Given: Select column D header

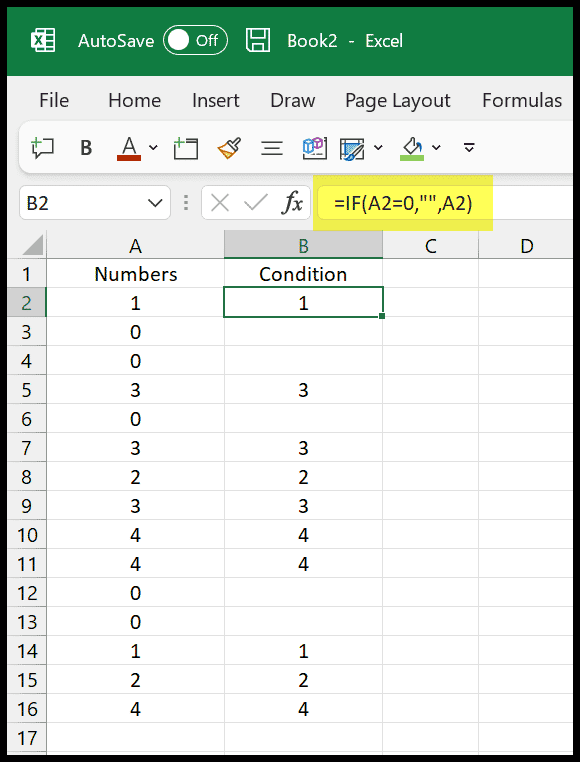Looking at the screenshot, I should pos(526,245).
